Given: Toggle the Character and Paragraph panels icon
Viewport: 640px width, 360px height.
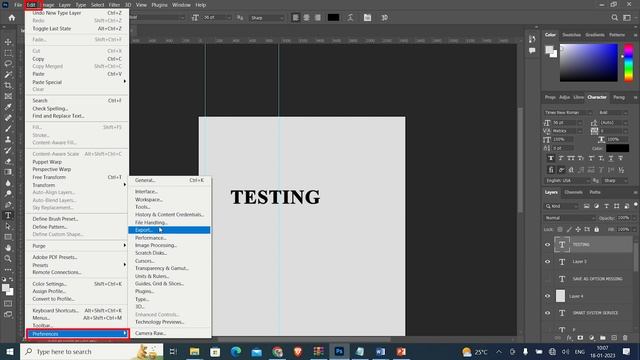Looking at the screenshot, I should (367, 18).
